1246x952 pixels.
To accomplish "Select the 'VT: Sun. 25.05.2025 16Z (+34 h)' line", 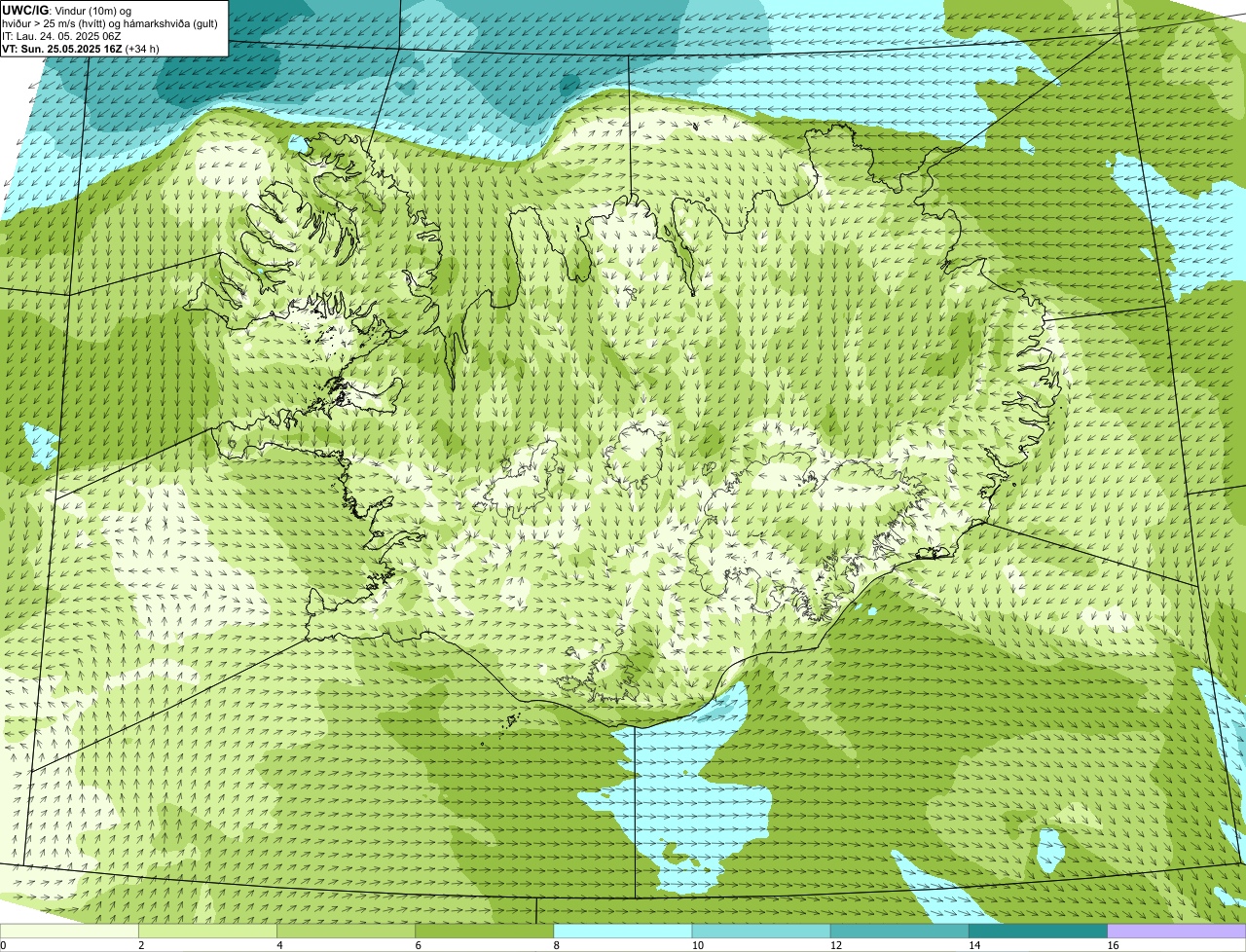I will [x=81, y=48].
